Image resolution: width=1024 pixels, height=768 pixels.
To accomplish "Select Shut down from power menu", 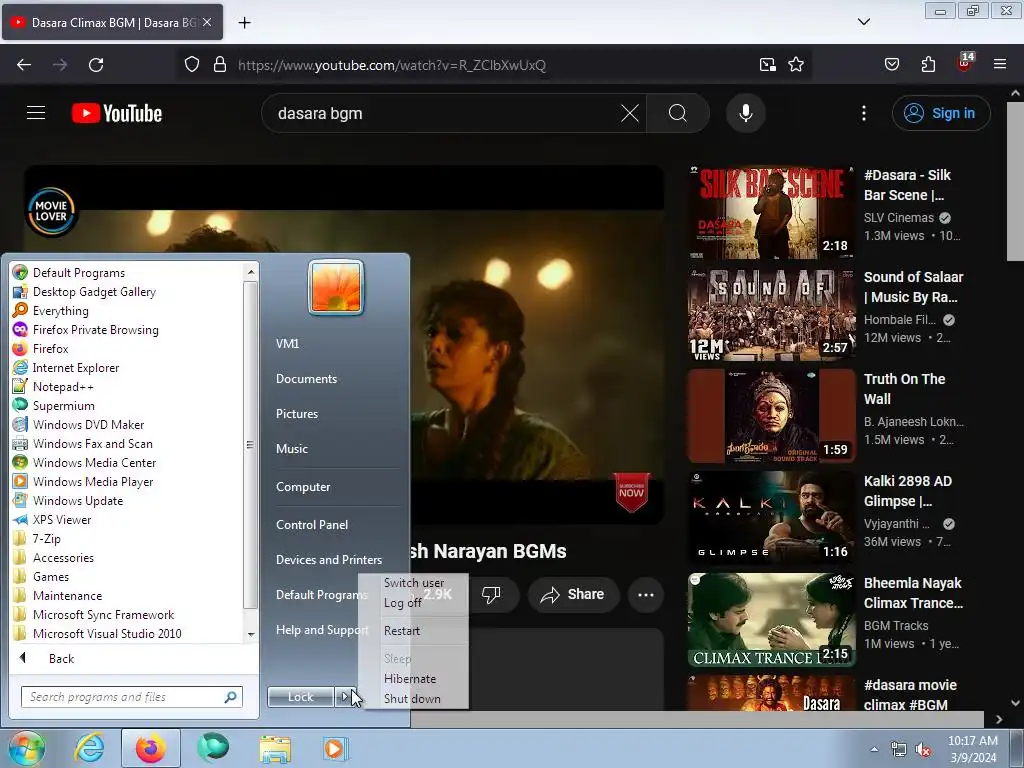I will [412, 699].
